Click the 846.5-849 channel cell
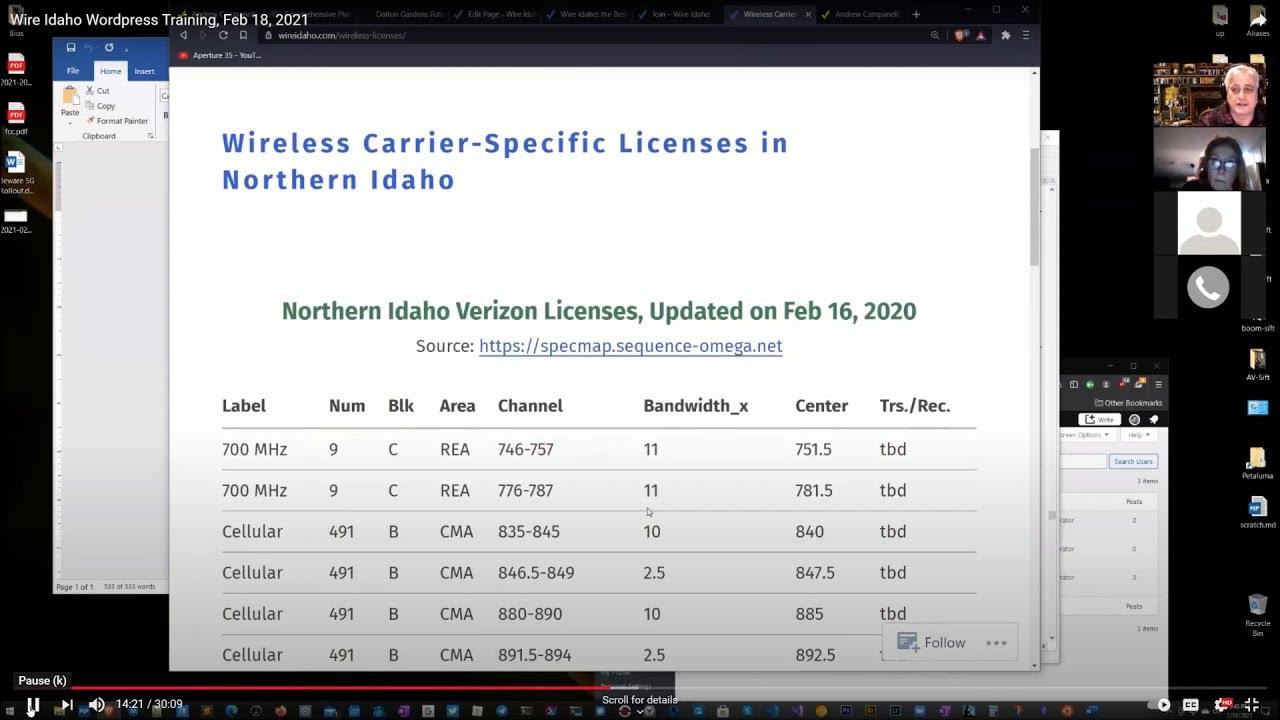1280x720 pixels. tap(536, 572)
